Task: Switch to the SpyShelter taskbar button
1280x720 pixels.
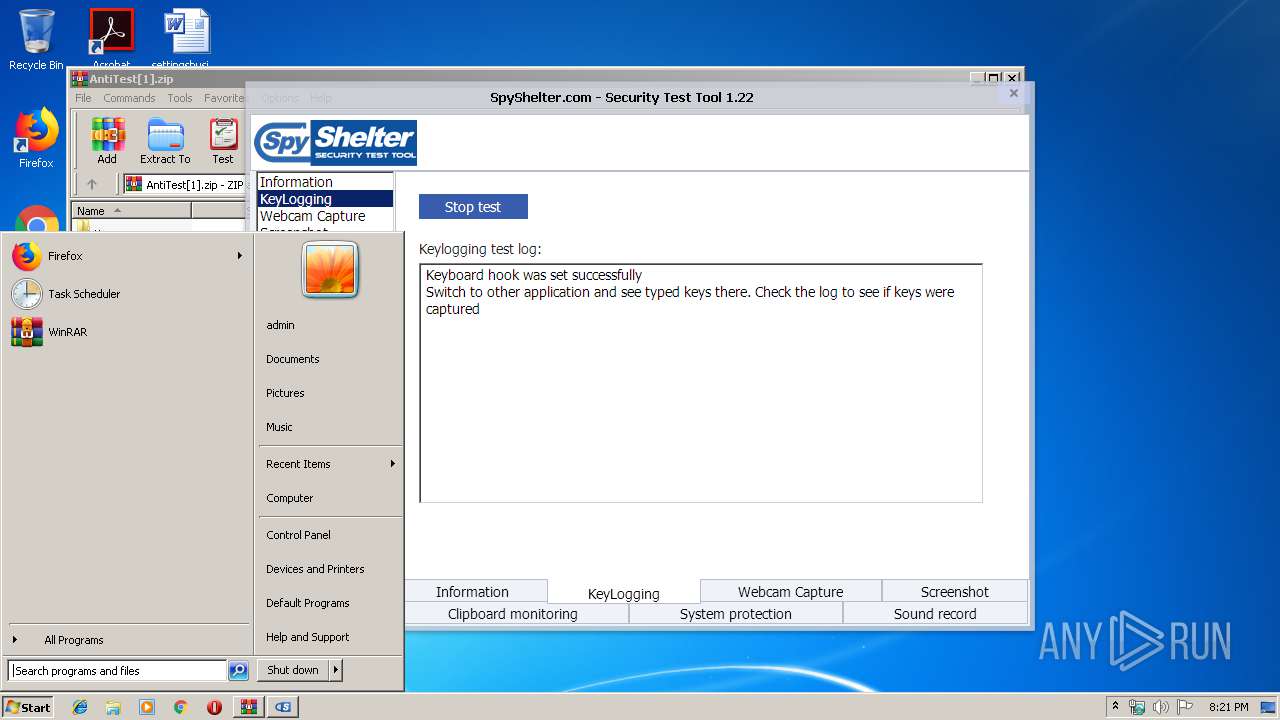Action: pyautogui.click(x=283, y=707)
